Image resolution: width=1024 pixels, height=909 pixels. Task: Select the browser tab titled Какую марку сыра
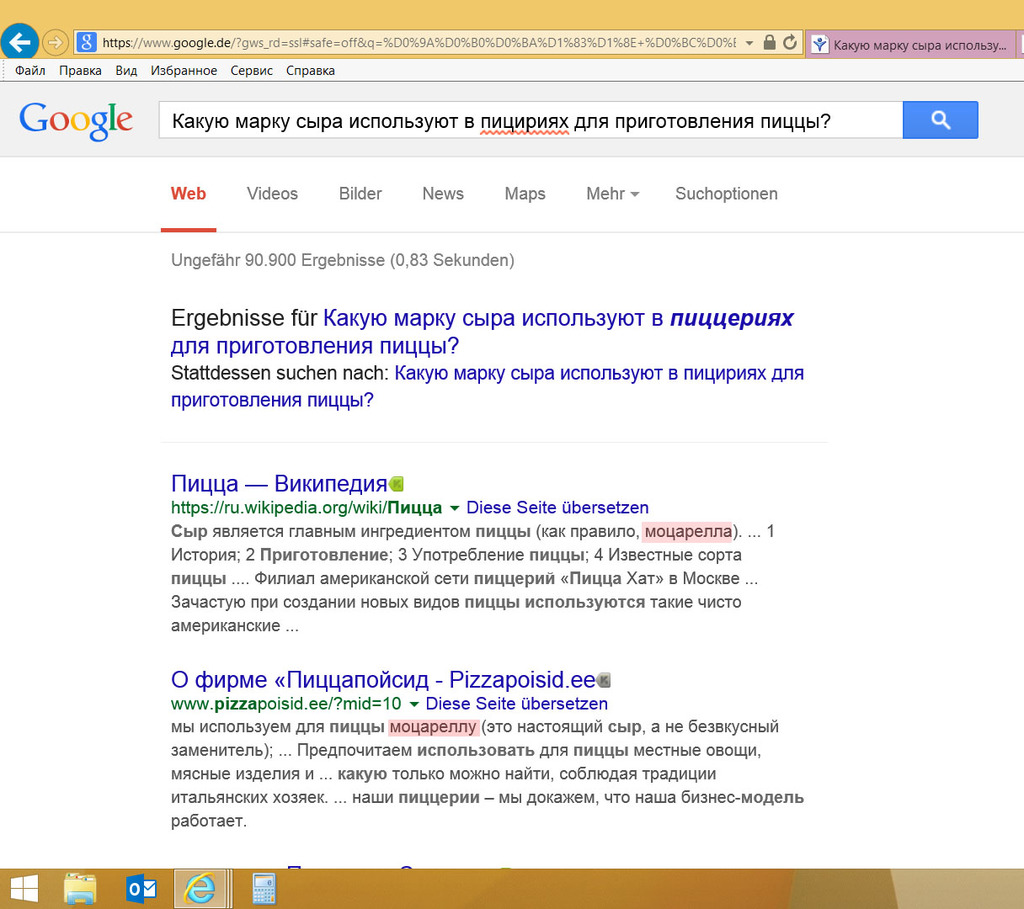tap(911, 44)
